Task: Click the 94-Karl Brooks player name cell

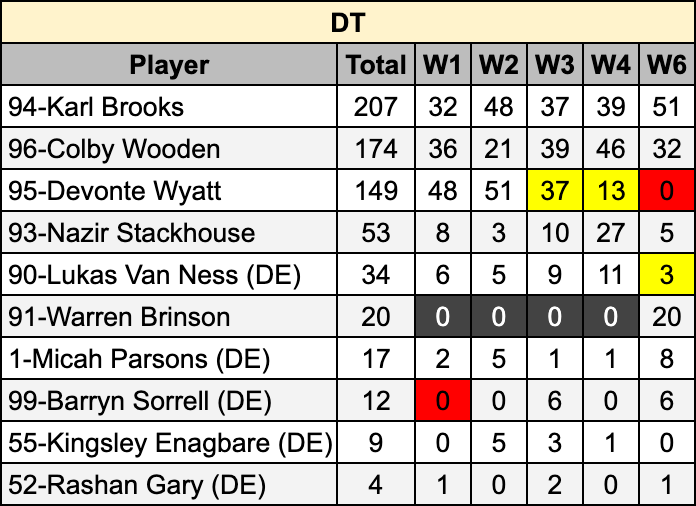Action: (x=170, y=107)
